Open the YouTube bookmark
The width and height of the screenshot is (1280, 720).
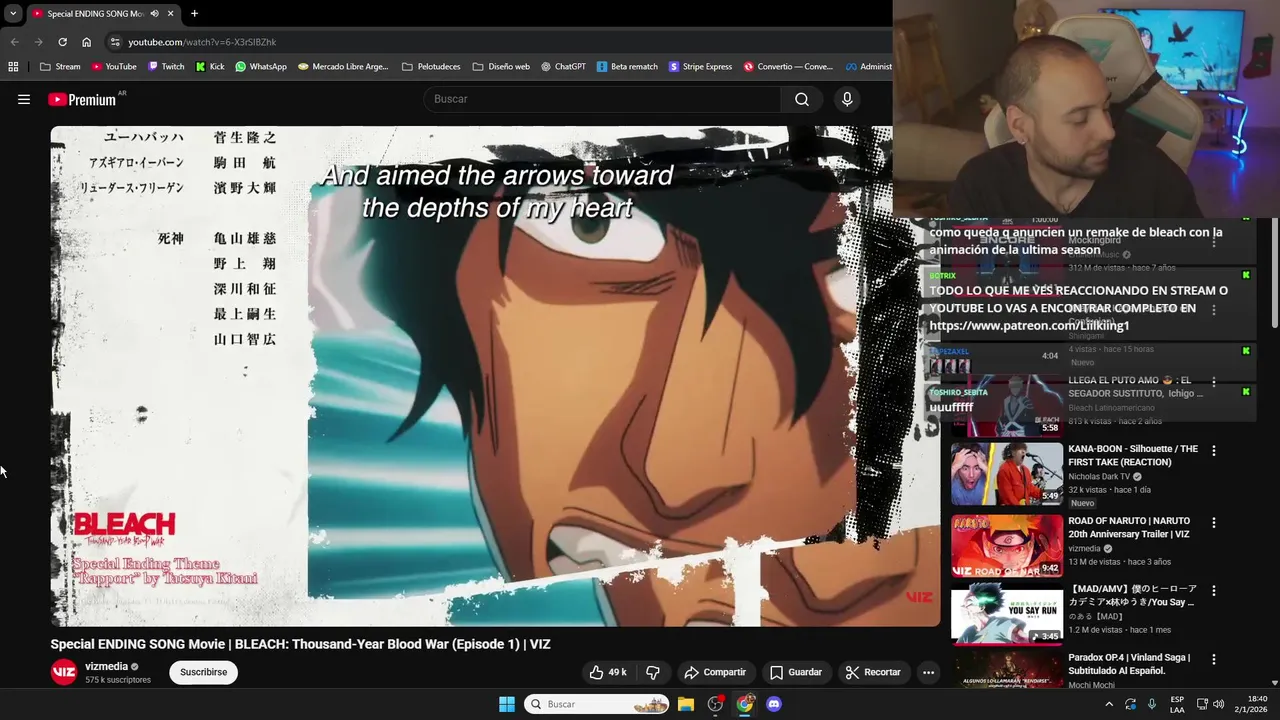[x=114, y=67]
